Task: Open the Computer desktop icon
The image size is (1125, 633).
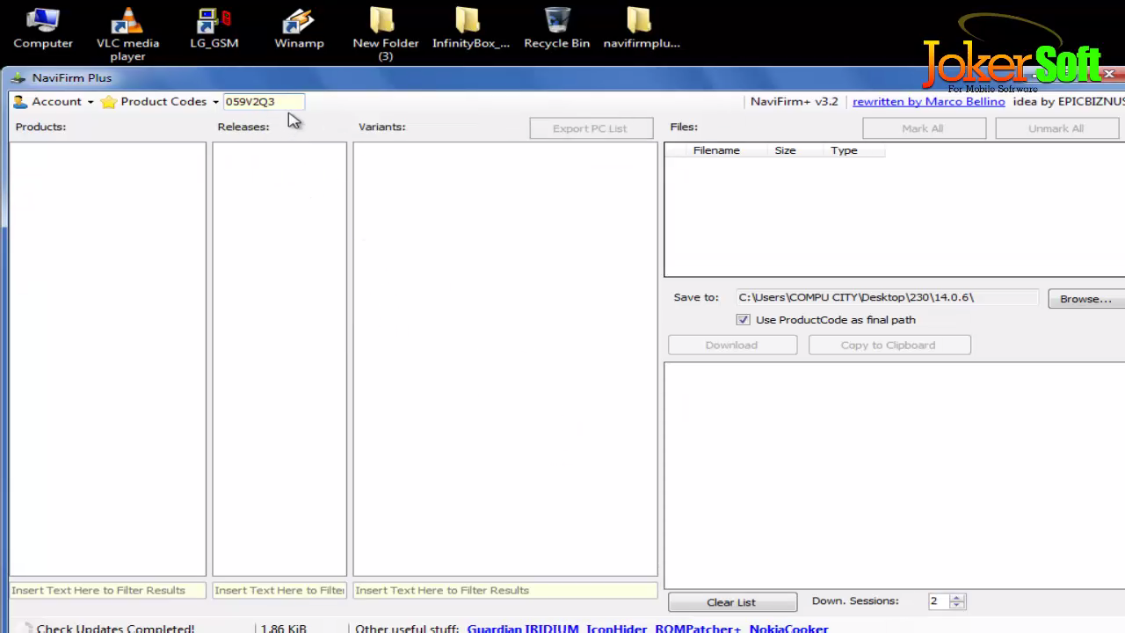Action: [x=42, y=28]
